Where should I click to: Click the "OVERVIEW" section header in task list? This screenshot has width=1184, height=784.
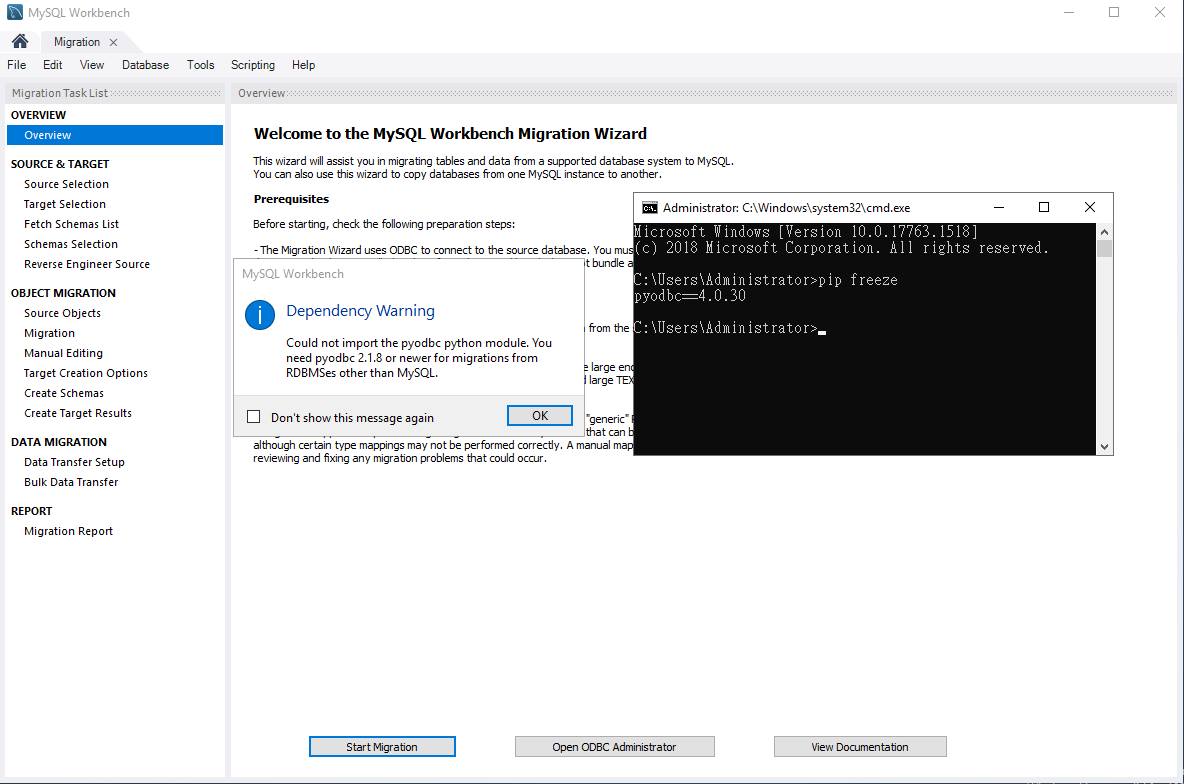point(39,116)
